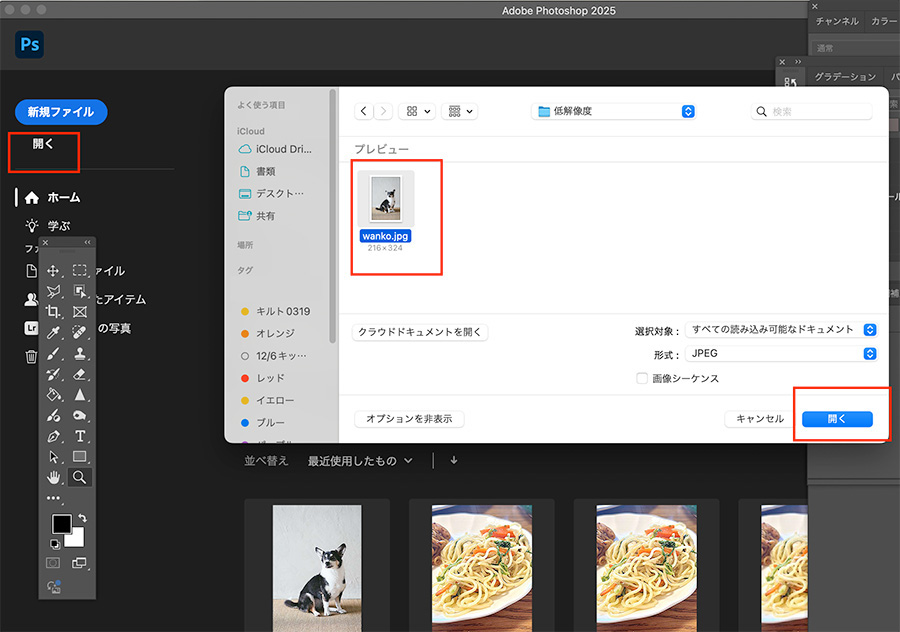The height and width of the screenshot is (632, 900).
Task: Open 学ぶ in Photoshop sidebar
Action: pos(48,226)
